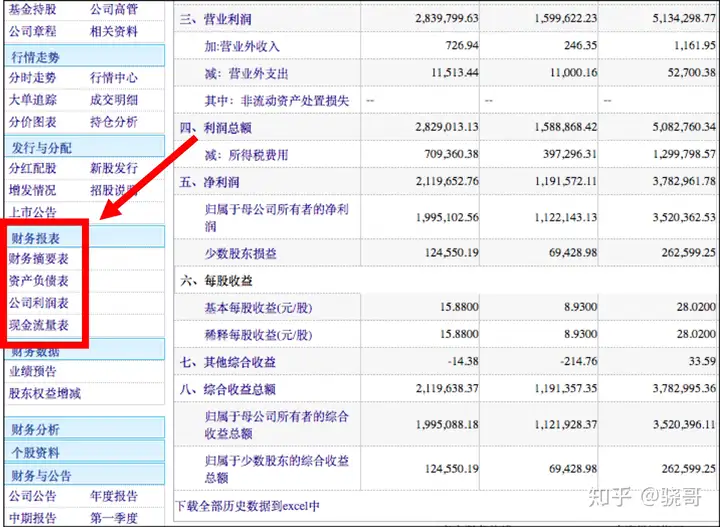720x527 pixels.
Task: Open the 持仓分析 link
Action: coord(114,122)
